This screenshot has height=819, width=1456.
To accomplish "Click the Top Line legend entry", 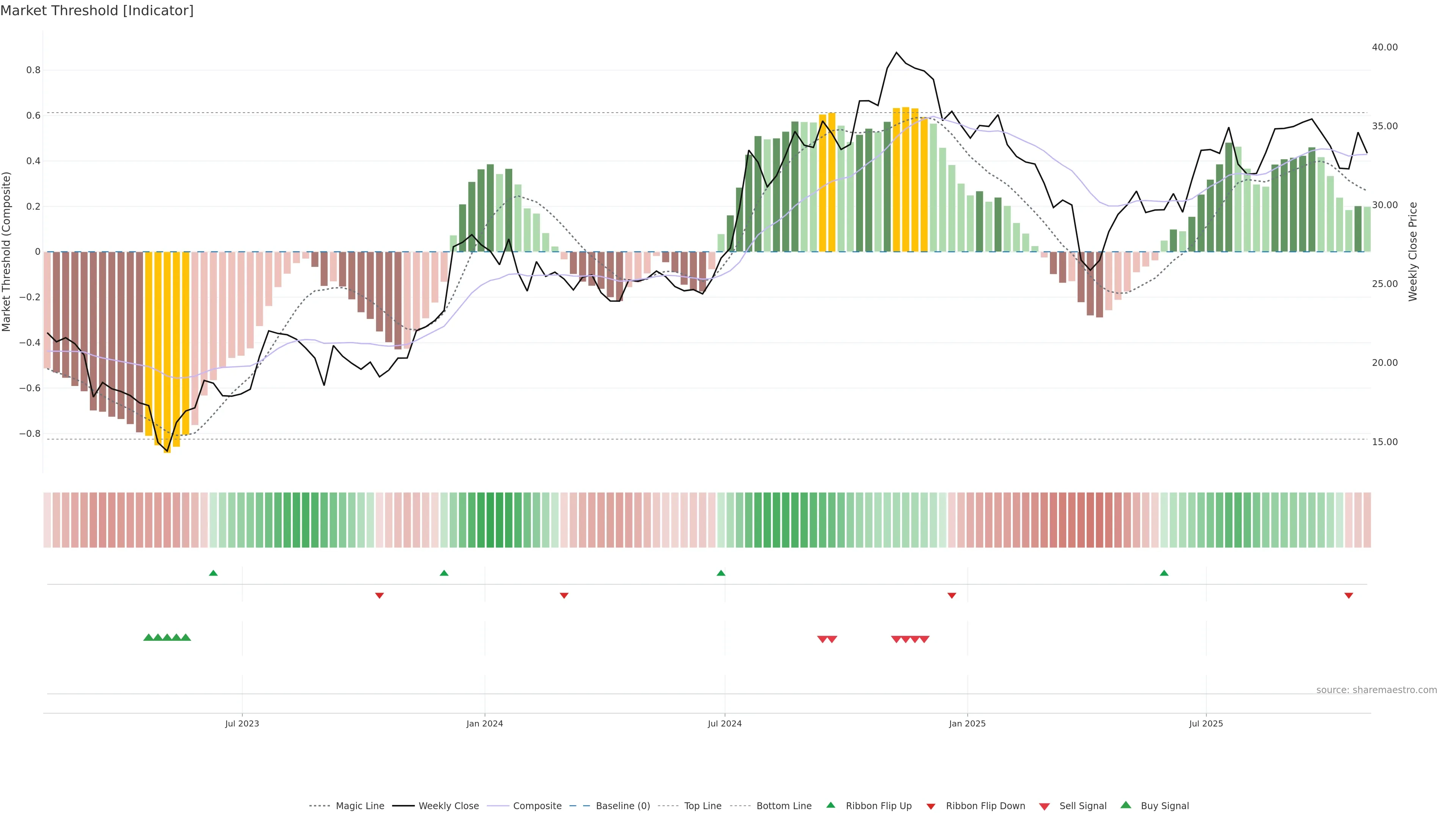I will 703,805.
